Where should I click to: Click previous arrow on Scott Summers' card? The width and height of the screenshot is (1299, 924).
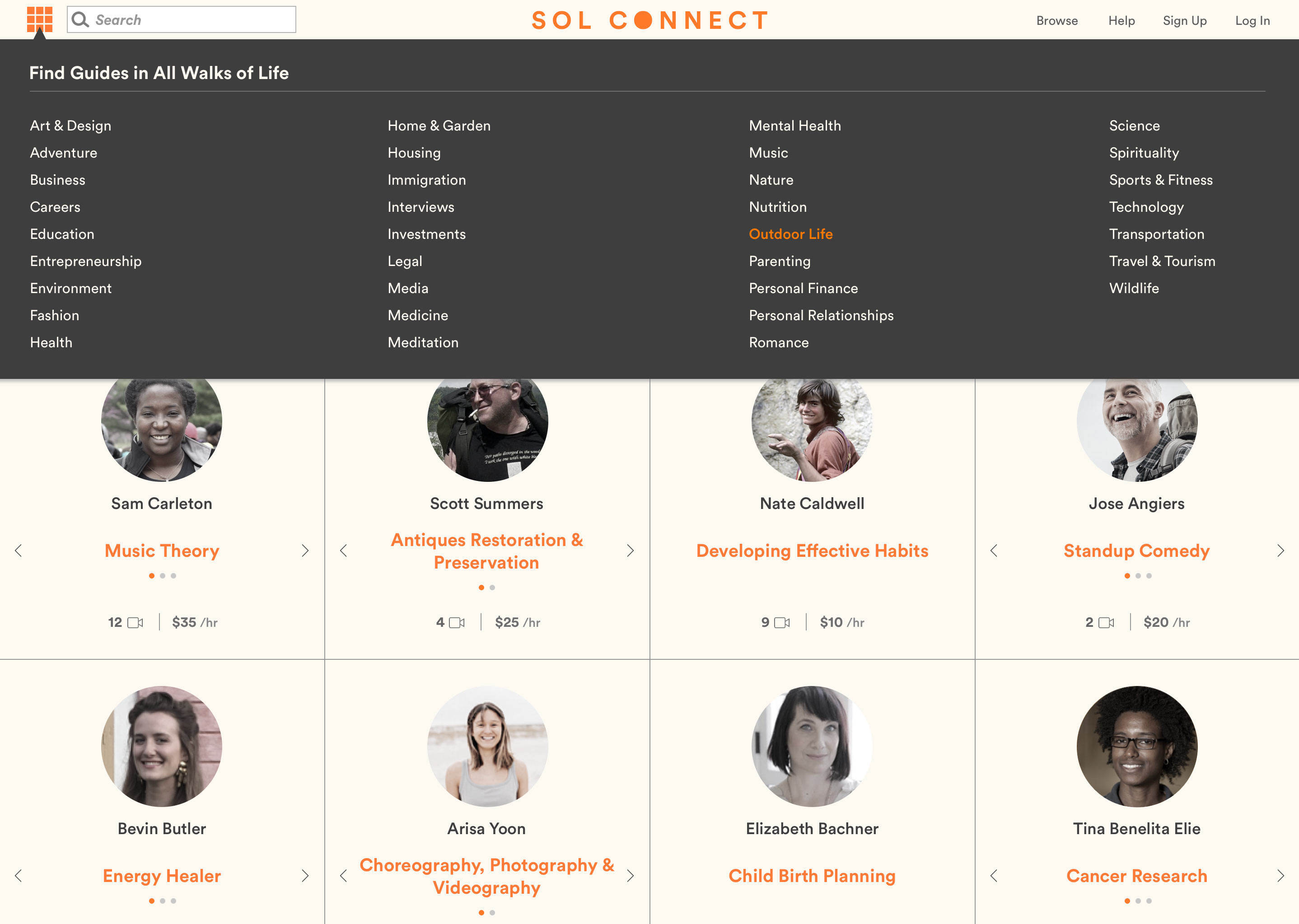pyautogui.click(x=343, y=550)
